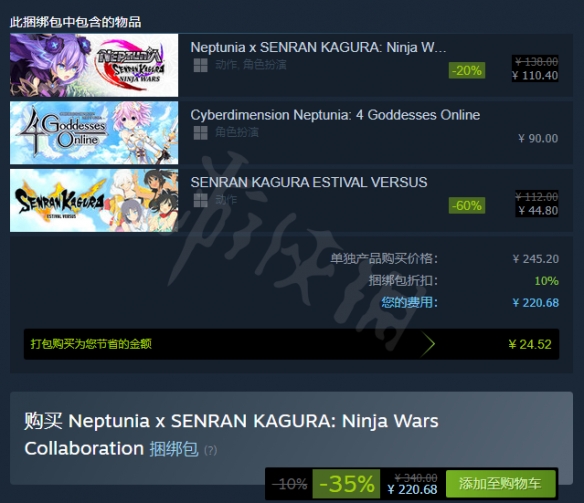Screen dimensions: 584x503
Task: Open 4 Goddesses Online game thumbnail
Action: tap(94, 133)
